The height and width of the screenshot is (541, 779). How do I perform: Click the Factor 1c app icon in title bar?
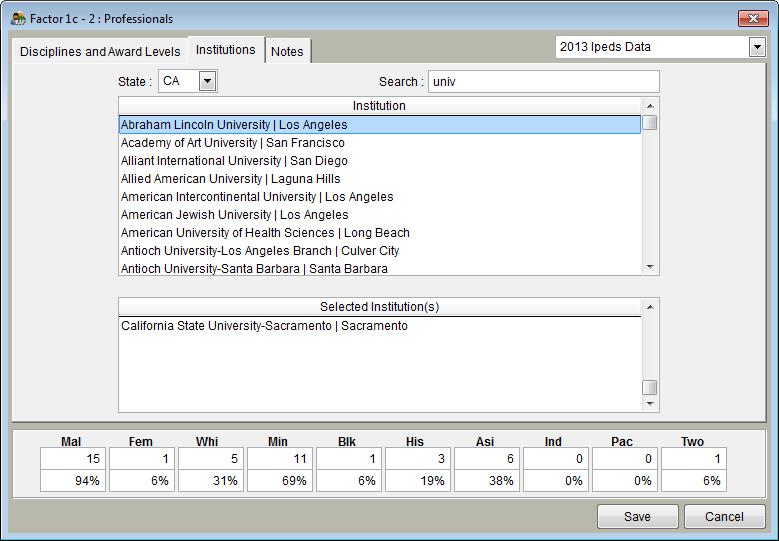click(x=18, y=19)
